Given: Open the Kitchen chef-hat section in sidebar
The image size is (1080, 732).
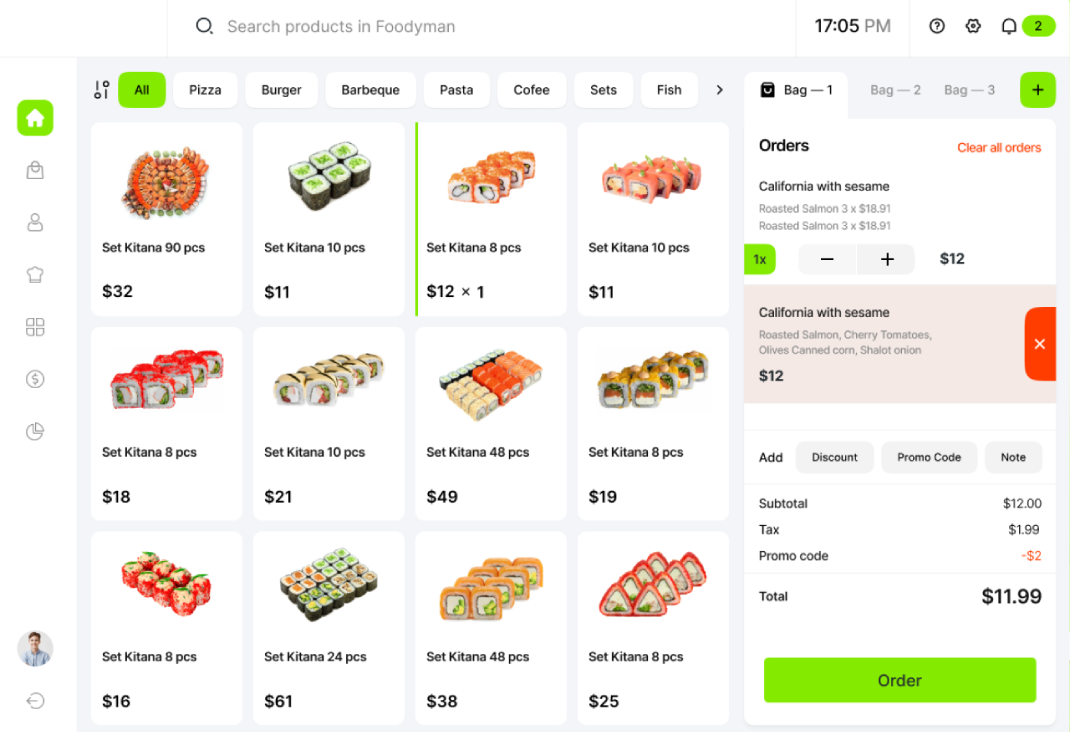Looking at the screenshot, I should pyautogui.click(x=35, y=274).
